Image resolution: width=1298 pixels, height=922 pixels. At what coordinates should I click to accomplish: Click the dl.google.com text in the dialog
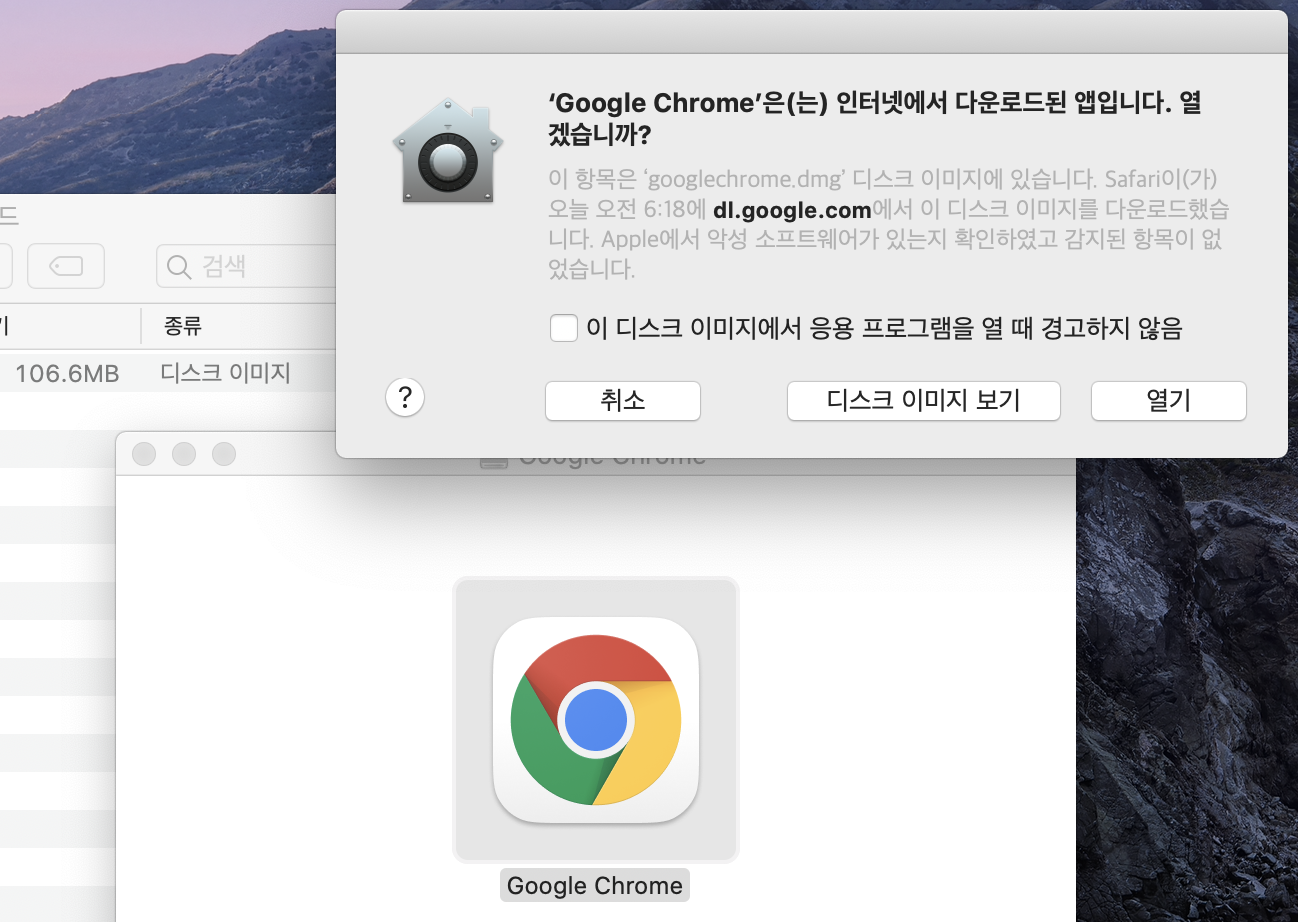point(792,211)
